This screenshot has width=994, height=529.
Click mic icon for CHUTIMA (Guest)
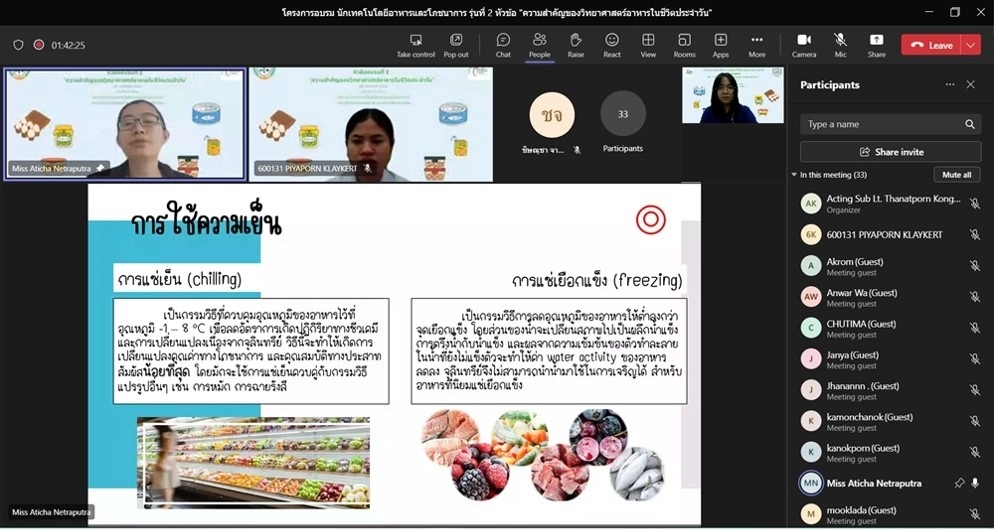pyautogui.click(x=974, y=328)
